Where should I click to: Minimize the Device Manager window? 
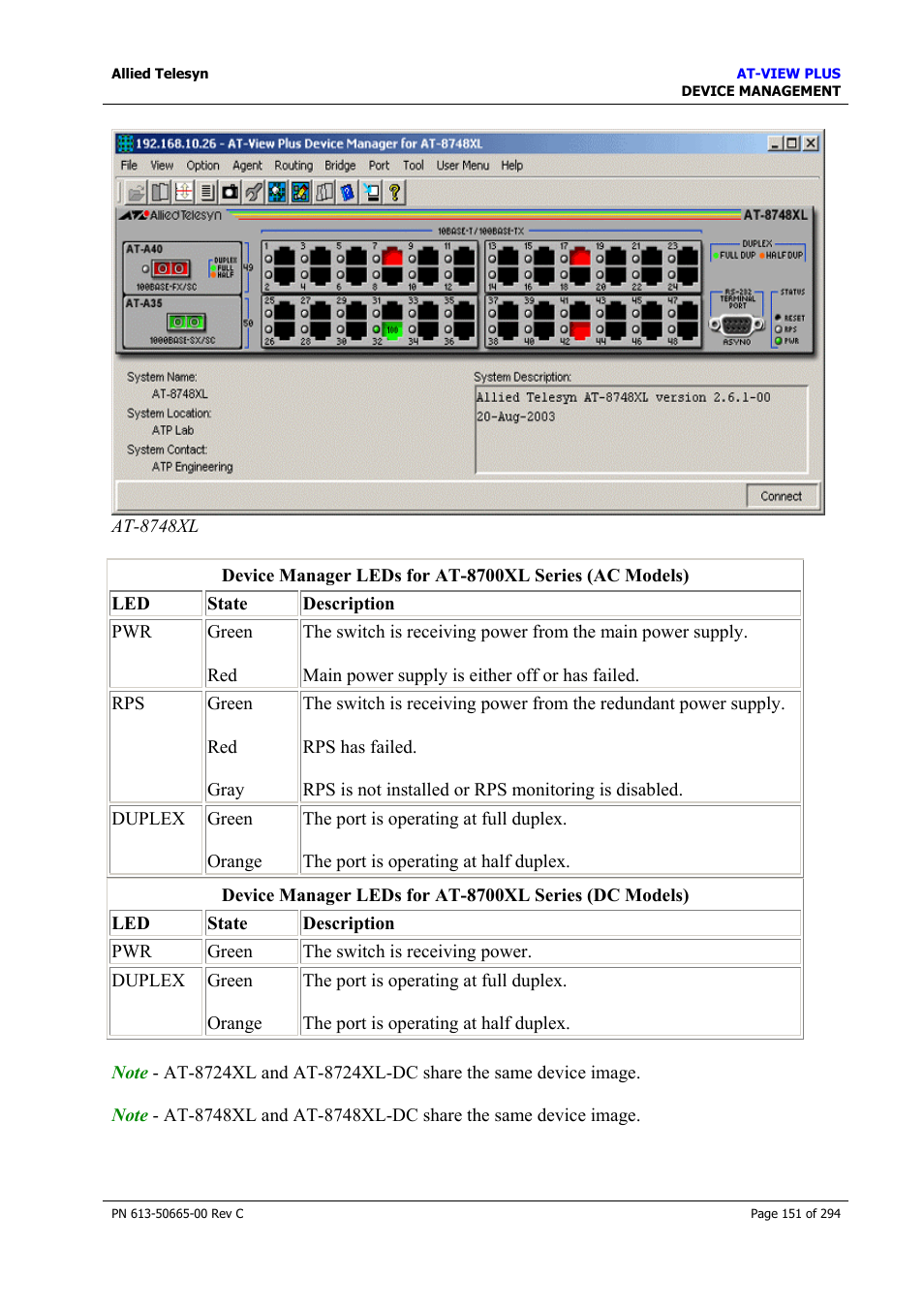tap(776, 143)
